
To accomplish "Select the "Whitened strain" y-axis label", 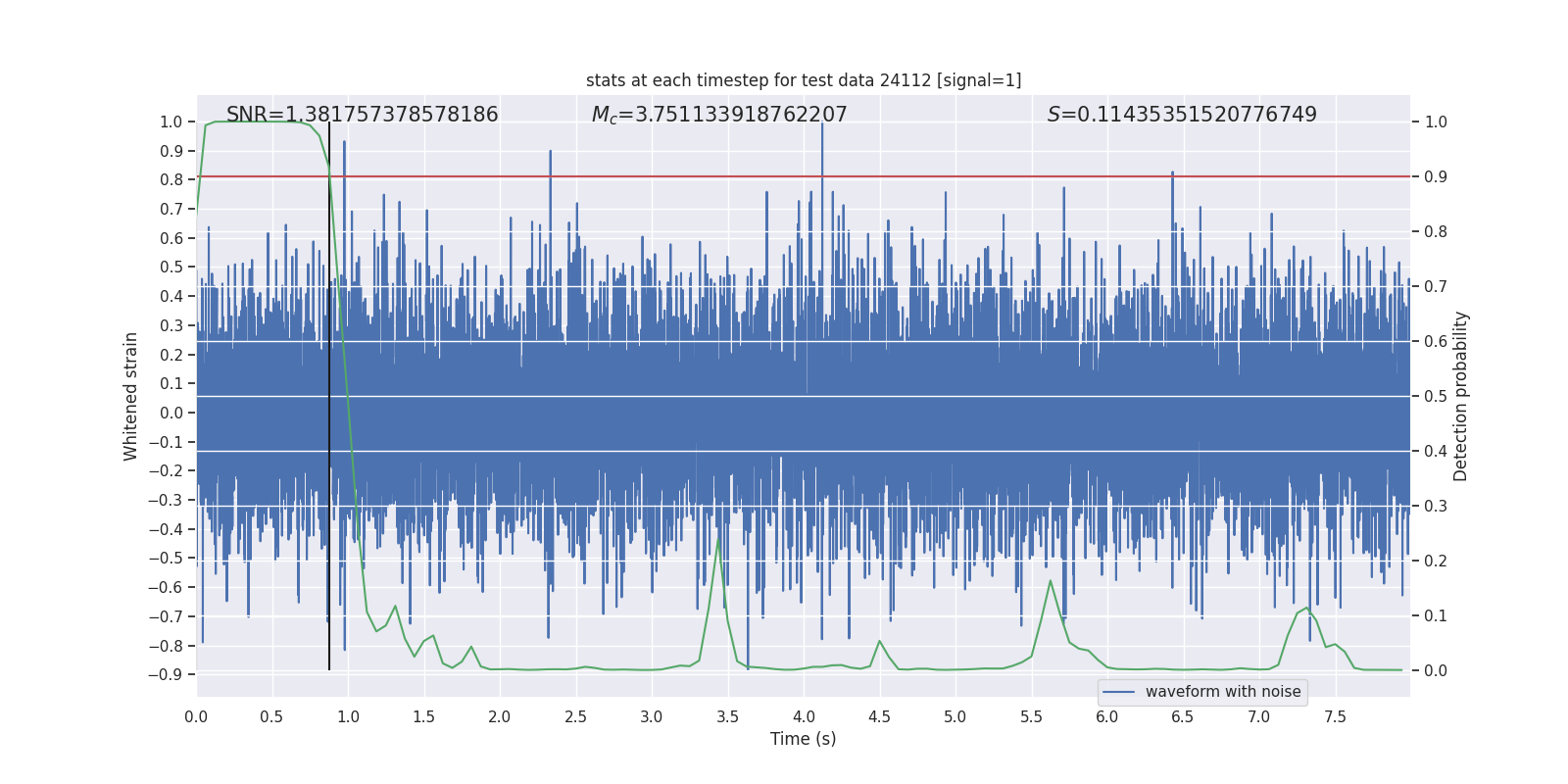I will (x=130, y=396).
